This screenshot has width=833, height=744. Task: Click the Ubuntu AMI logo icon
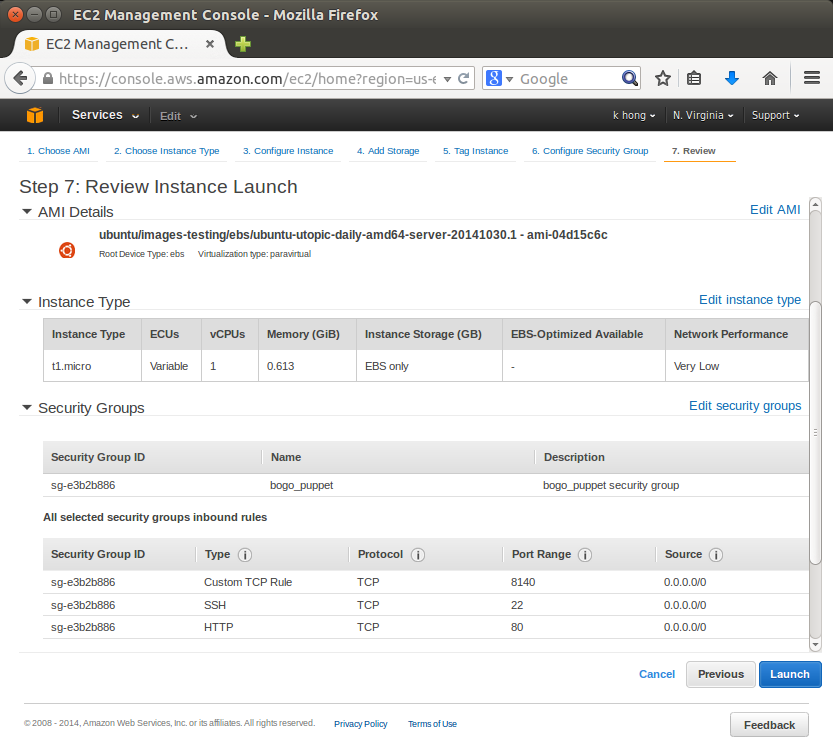click(x=67, y=250)
